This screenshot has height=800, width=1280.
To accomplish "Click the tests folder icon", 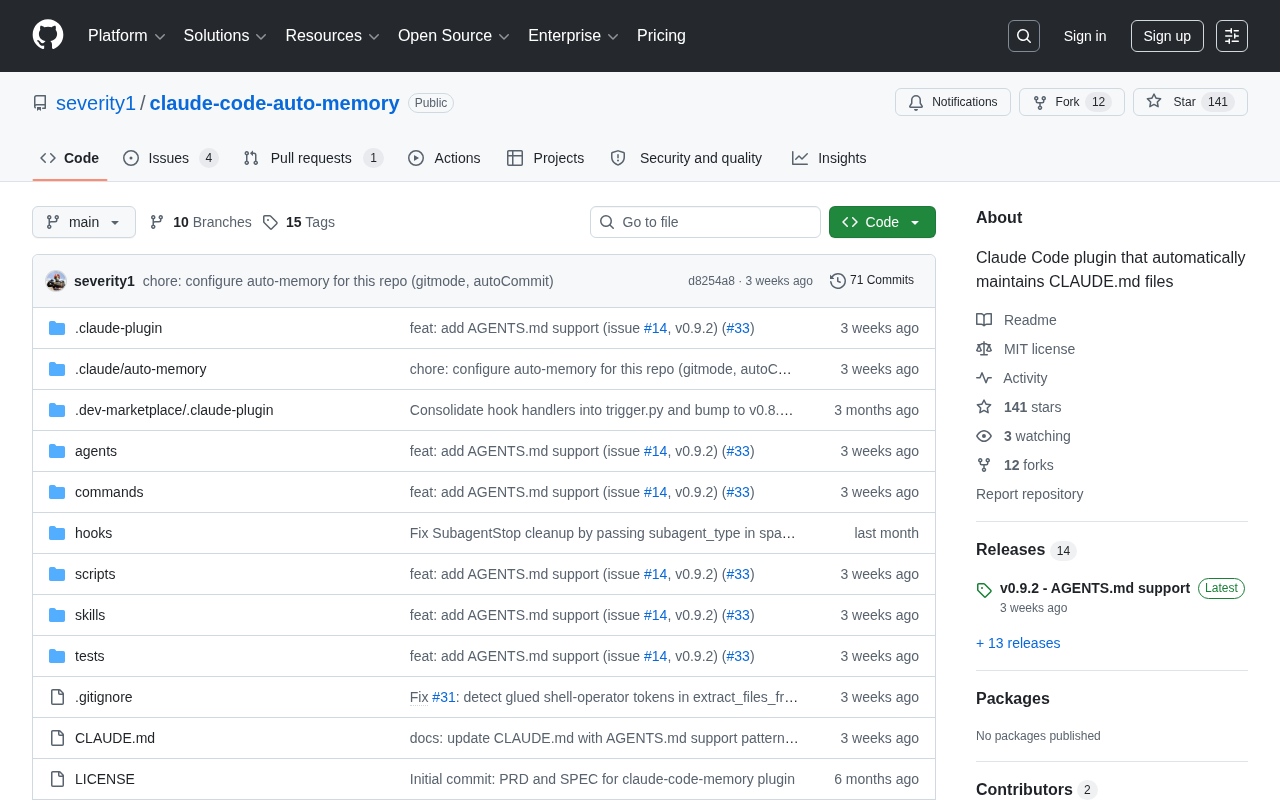I will 57,656.
